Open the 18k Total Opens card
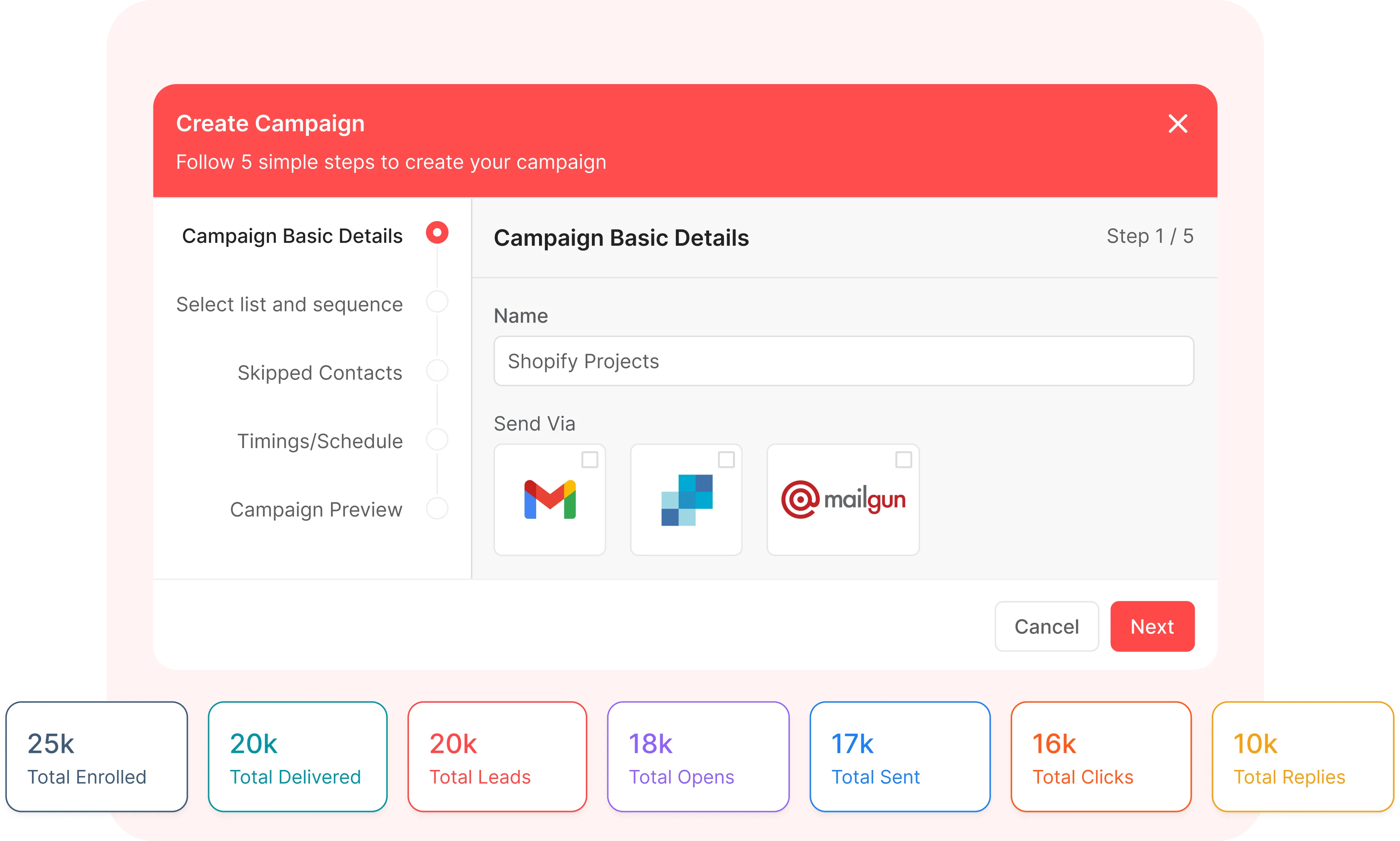Image resolution: width=1400 pixels, height=841 pixels. point(698,757)
